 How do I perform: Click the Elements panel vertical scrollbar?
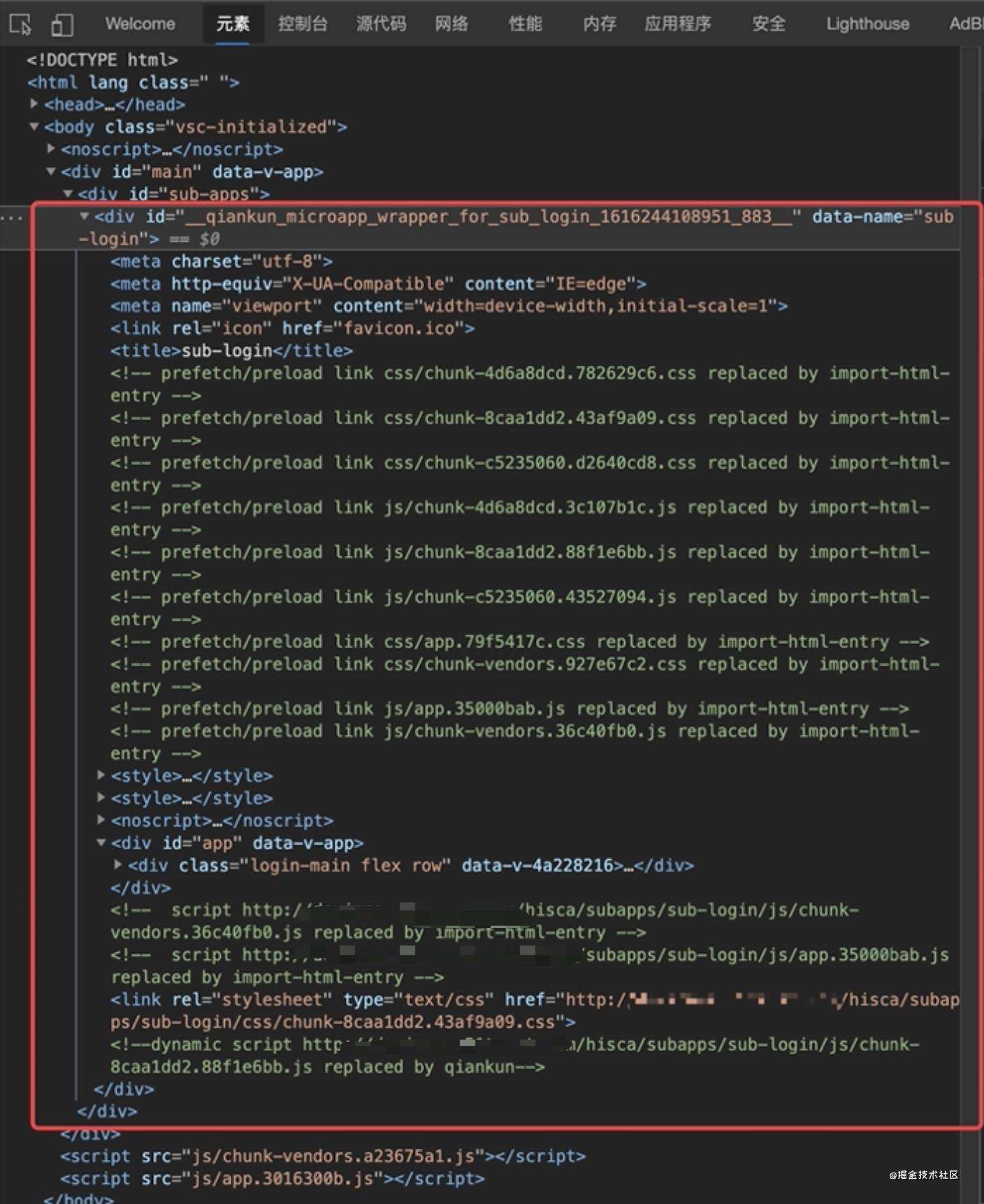click(971, 625)
